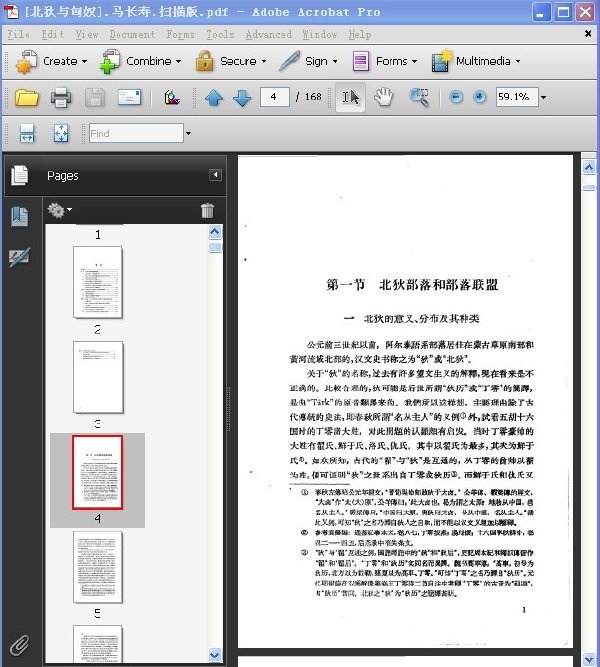
Task: Select page 4 thumbnail
Action: [x=98, y=567]
